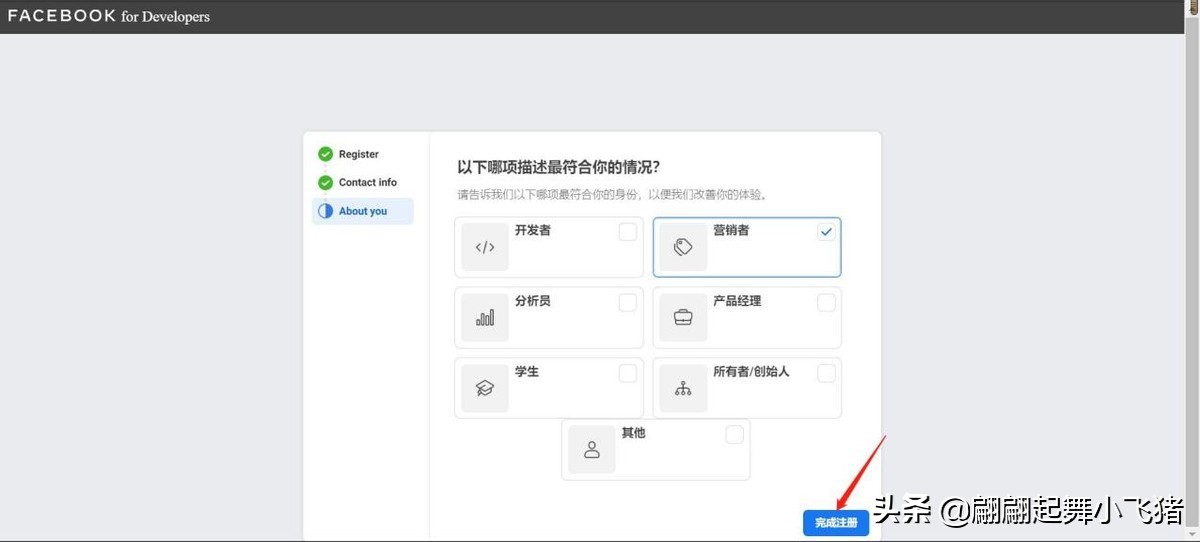Uncheck the 营销者 checkbox

[826, 232]
